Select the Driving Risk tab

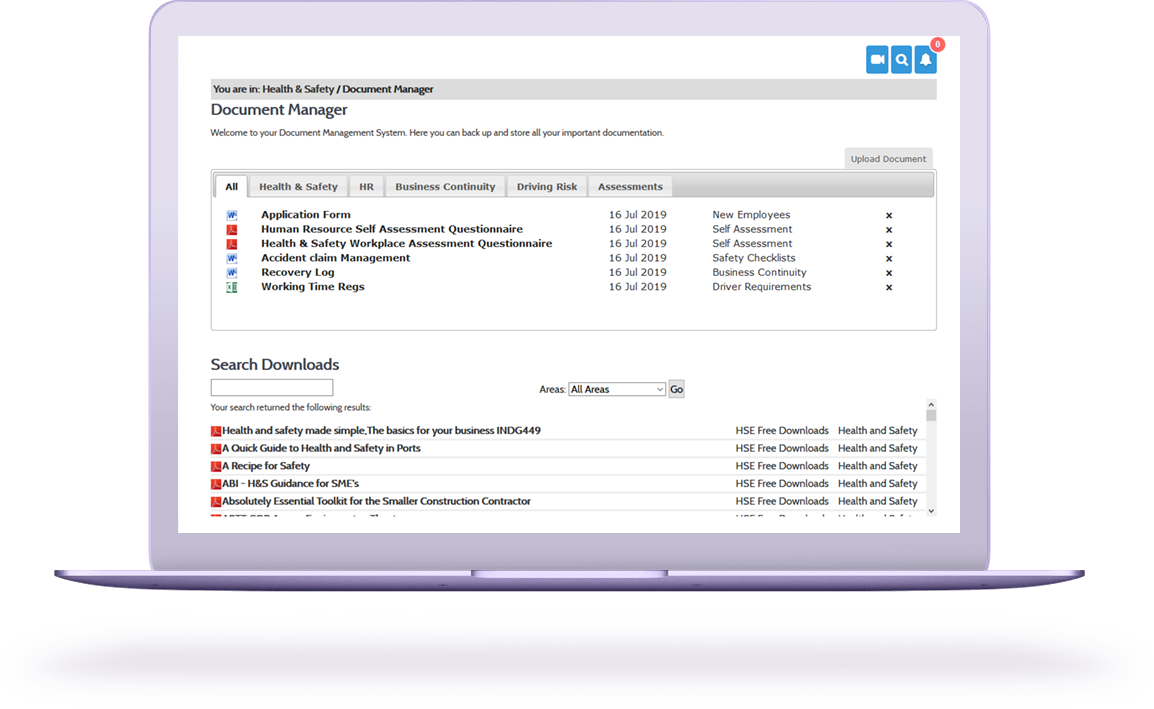tap(547, 187)
